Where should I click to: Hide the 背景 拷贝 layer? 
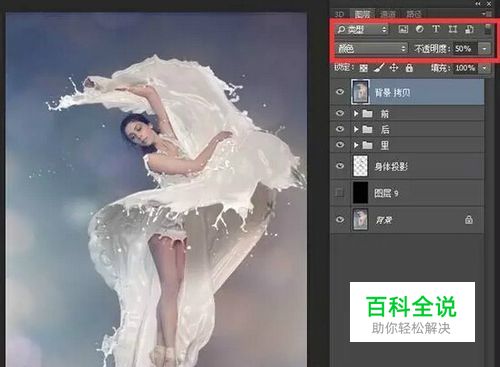click(x=340, y=92)
